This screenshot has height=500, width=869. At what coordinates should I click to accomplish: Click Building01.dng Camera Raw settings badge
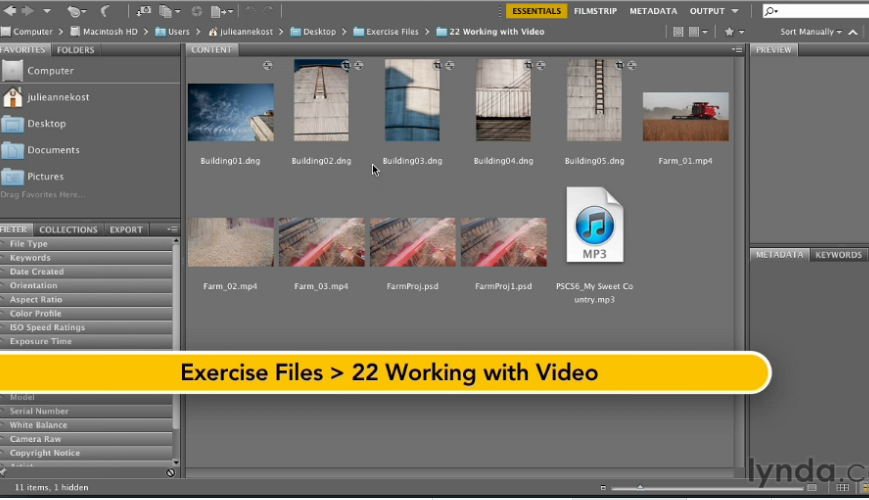[267, 65]
